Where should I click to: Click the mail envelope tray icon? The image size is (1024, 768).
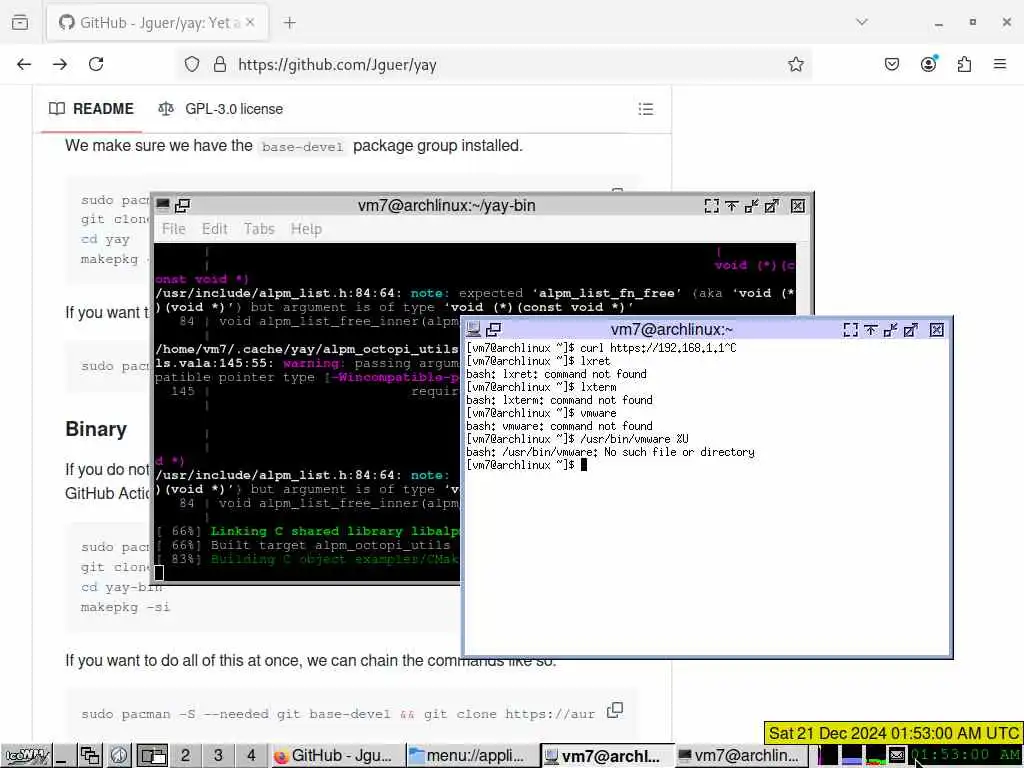897,756
